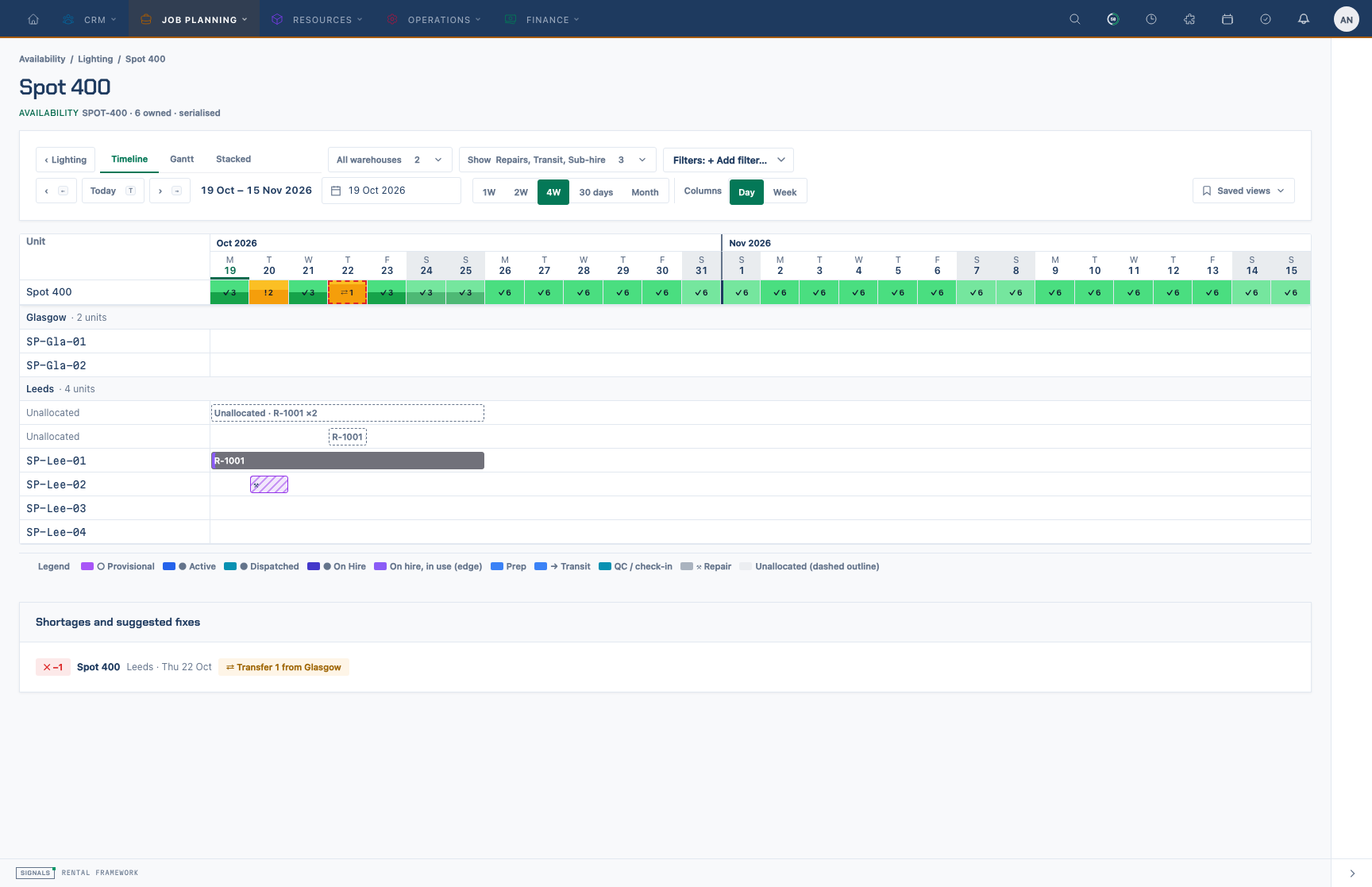The width and height of the screenshot is (1372, 887).
Task: Select the Month range option
Action: [645, 192]
